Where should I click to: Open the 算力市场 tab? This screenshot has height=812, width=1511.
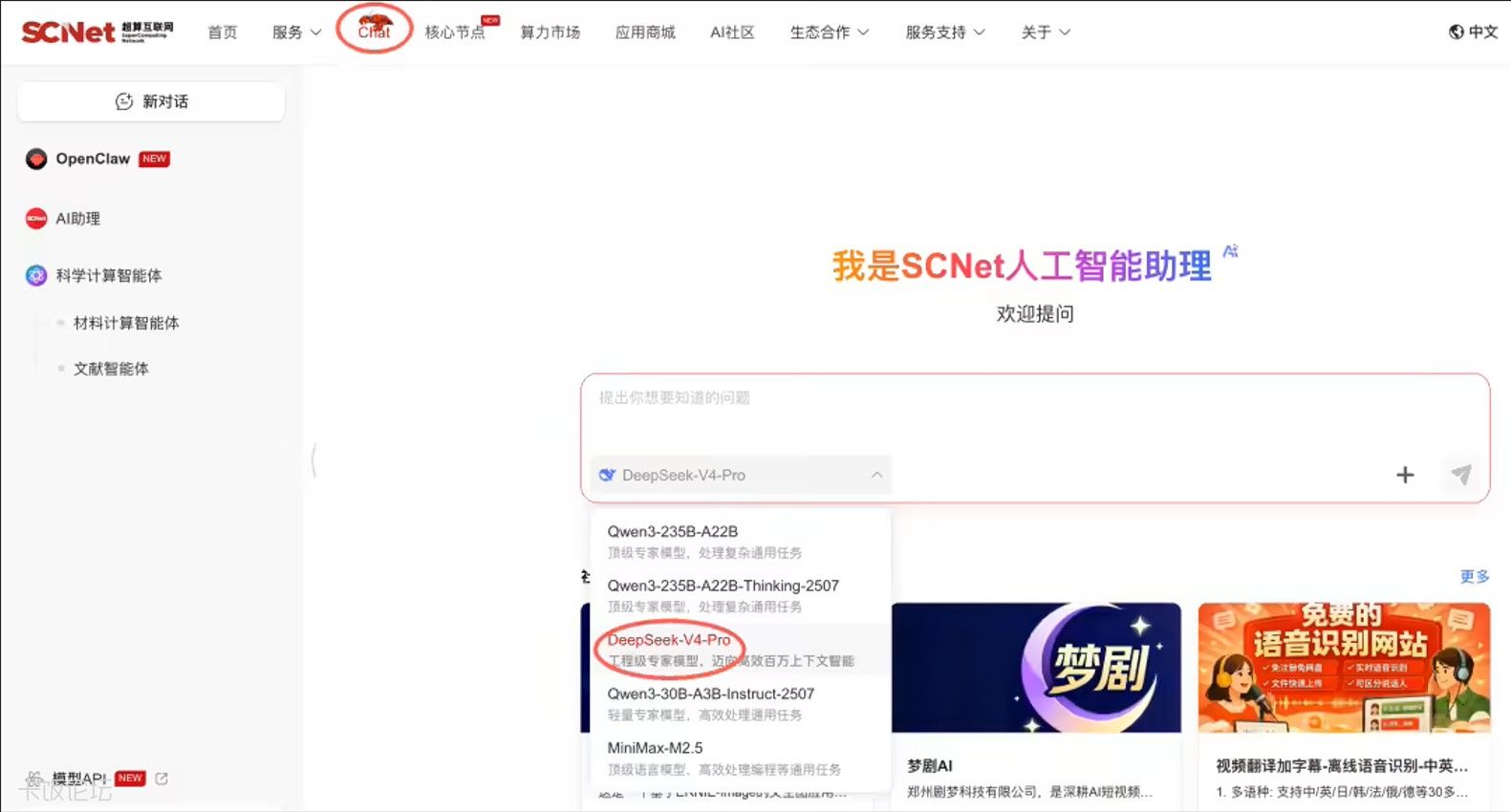coord(550,32)
